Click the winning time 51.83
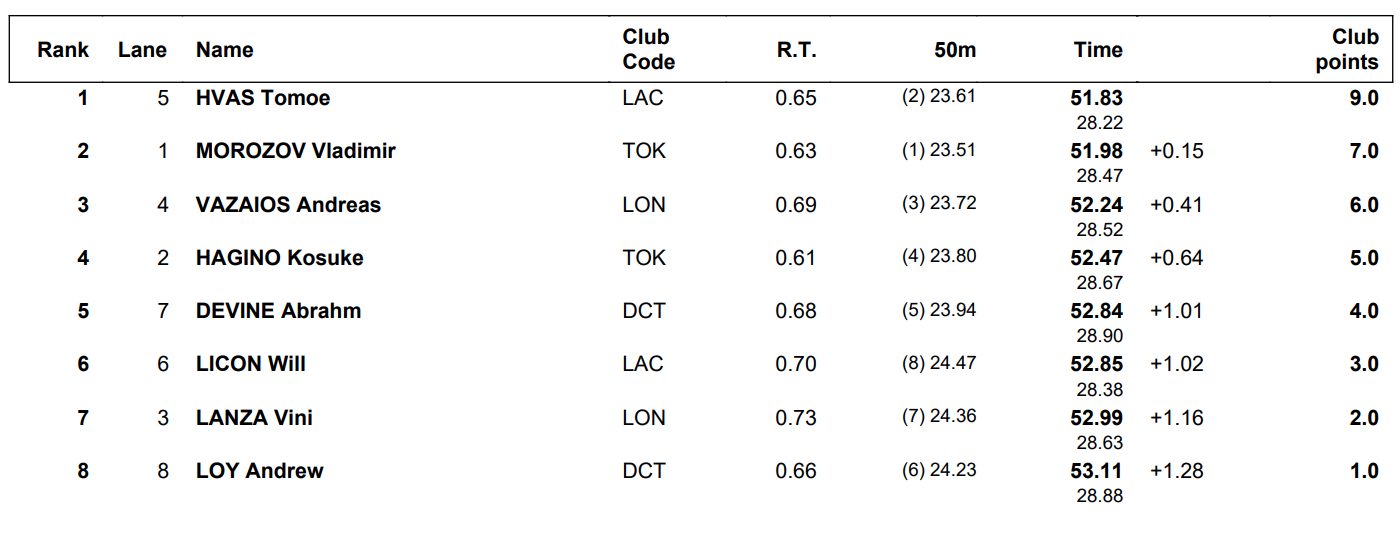Viewport: 1400px width, 540px height. (x=1096, y=98)
